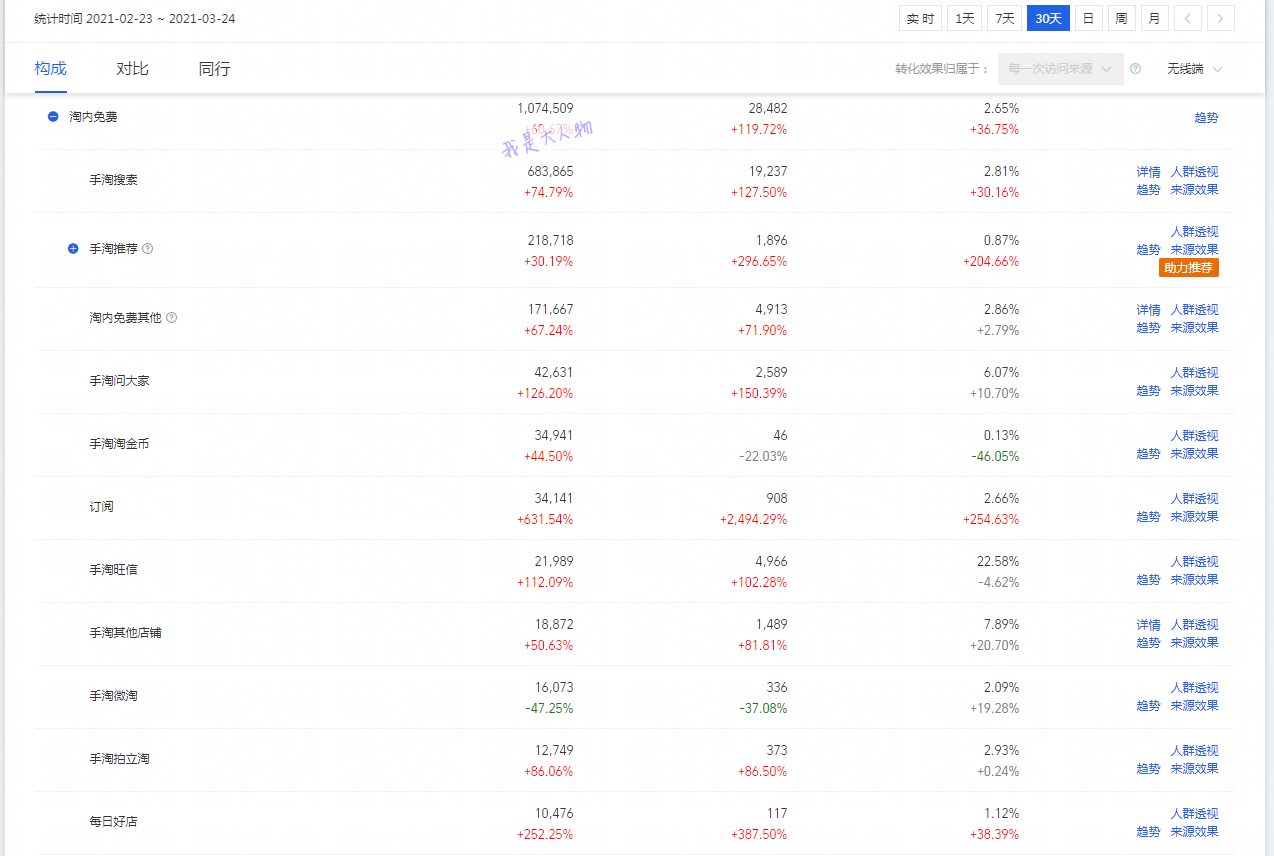Open 人群透视 for 手淘问大家
The width and height of the screenshot is (1274, 856).
(1195, 373)
